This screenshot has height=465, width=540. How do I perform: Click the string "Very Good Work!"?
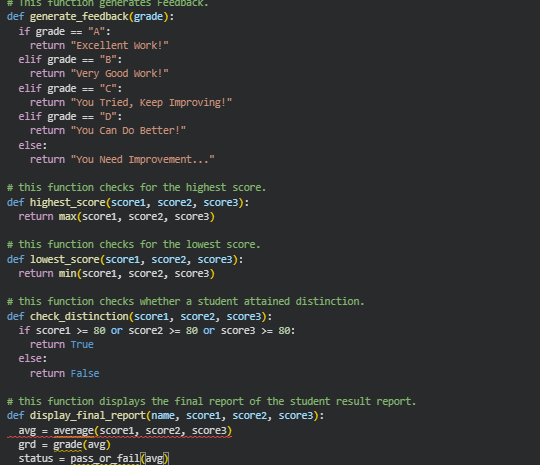pyautogui.click(x=120, y=73)
